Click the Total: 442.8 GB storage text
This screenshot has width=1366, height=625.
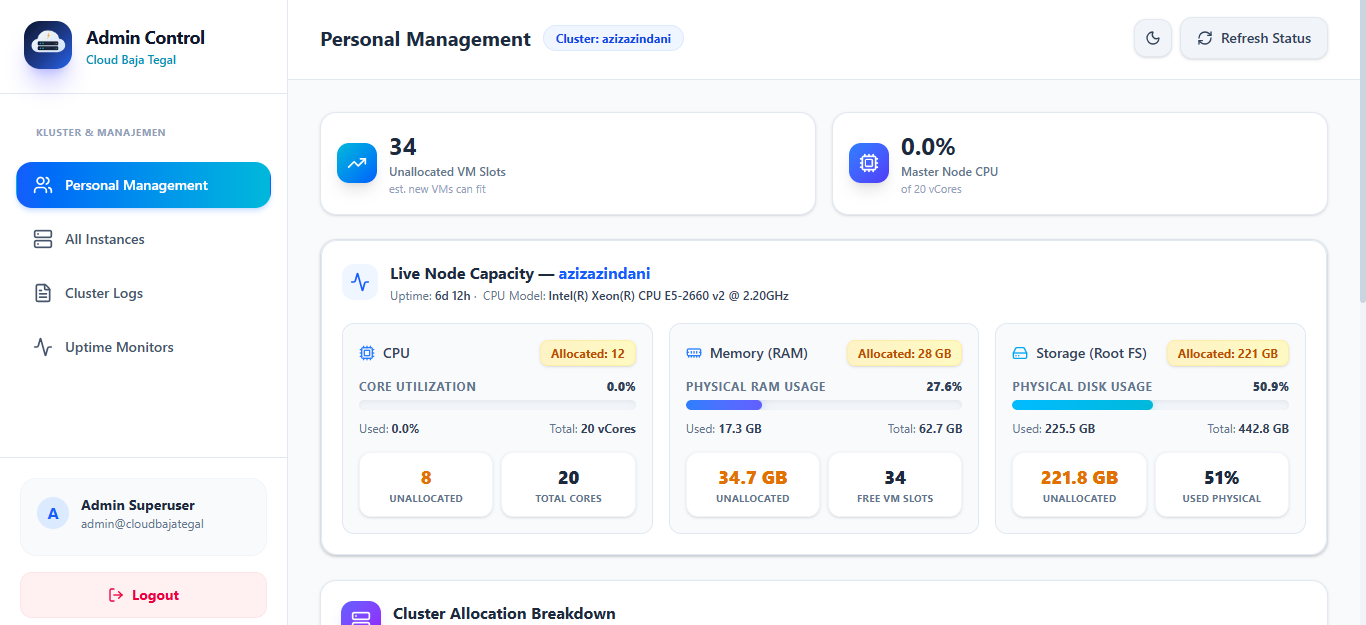[1248, 428]
